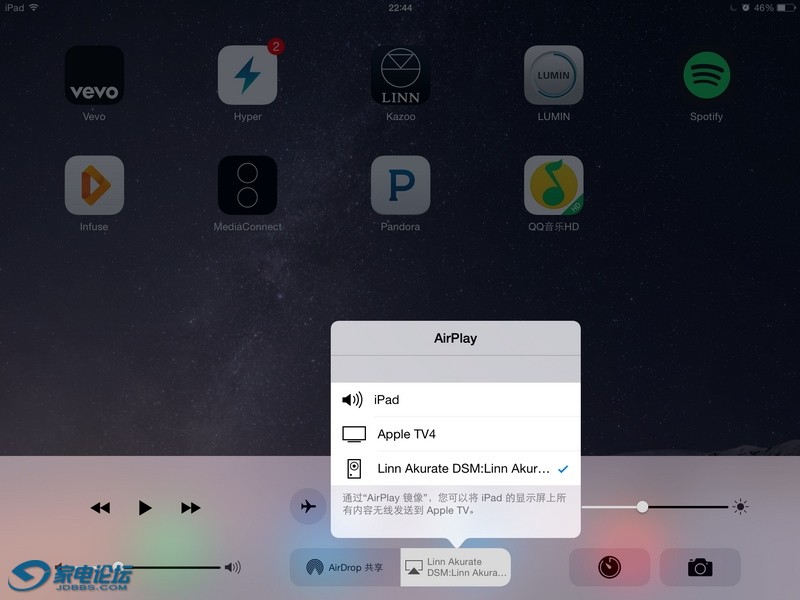Viewport: 800px width, 600px height.
Task: Collapse the AirPlay device picker button
Action: click(x=456, y=567)
